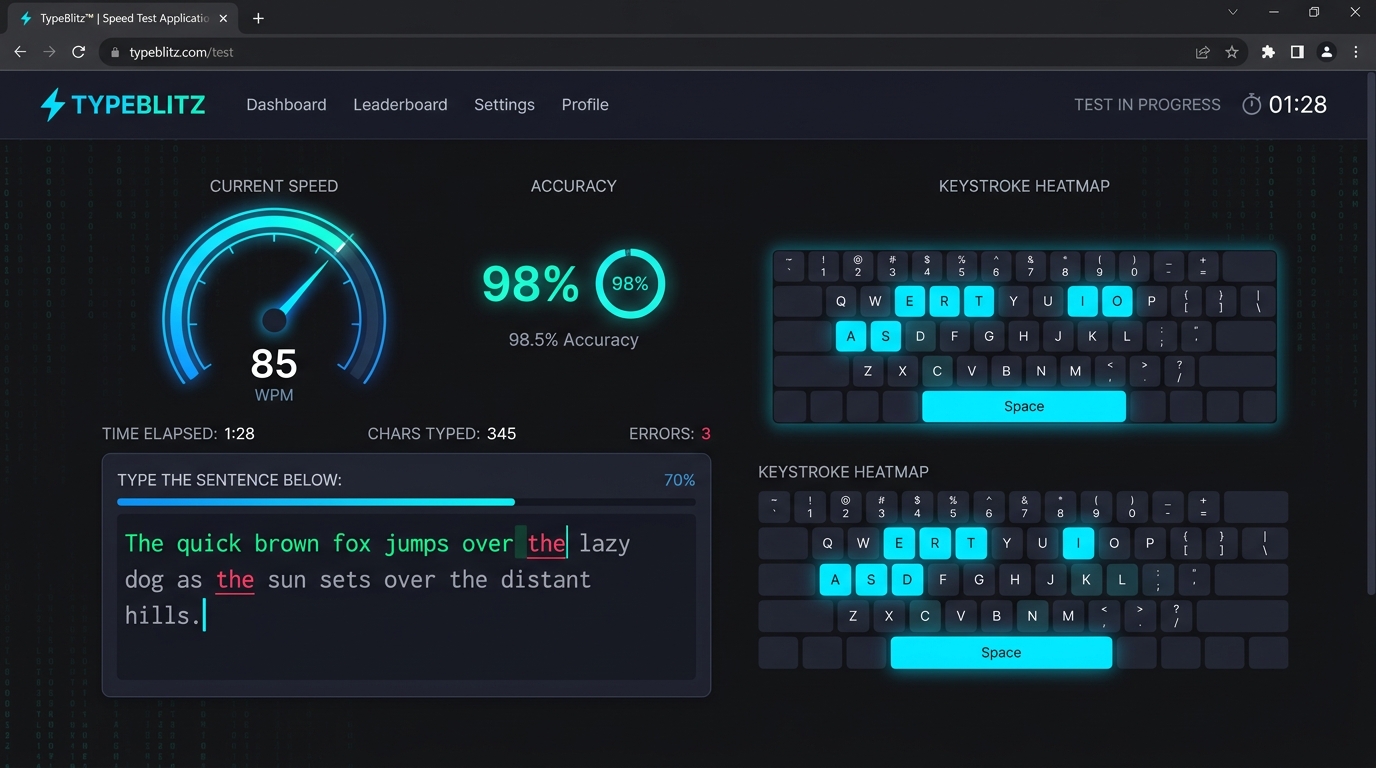Click the highlighted A key on upper heatmap
Image resolution: width=1376 pixels, height=768 pixels.
[851, 336]
